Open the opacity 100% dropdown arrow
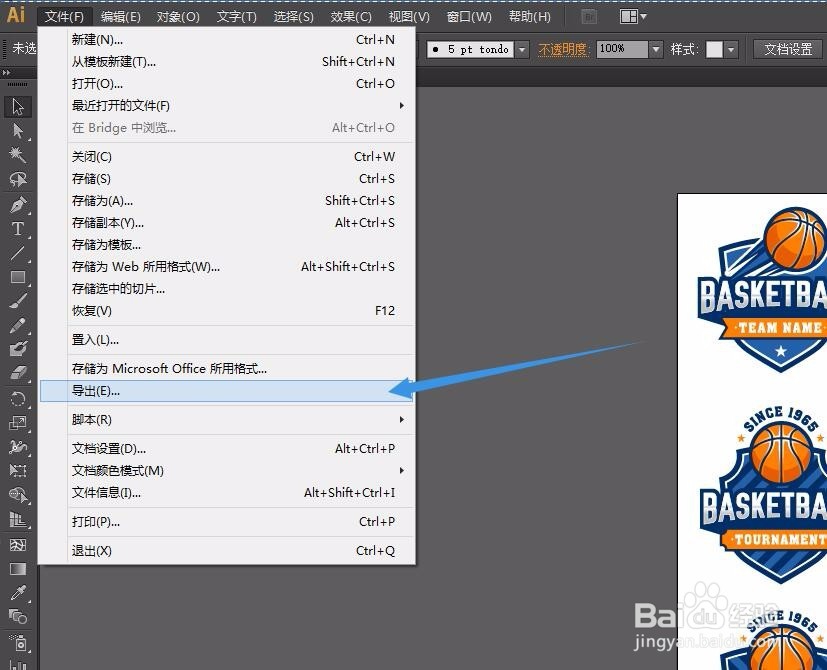Screen dimensions: 827x670 pyautogui.click(x=655, y=50)
